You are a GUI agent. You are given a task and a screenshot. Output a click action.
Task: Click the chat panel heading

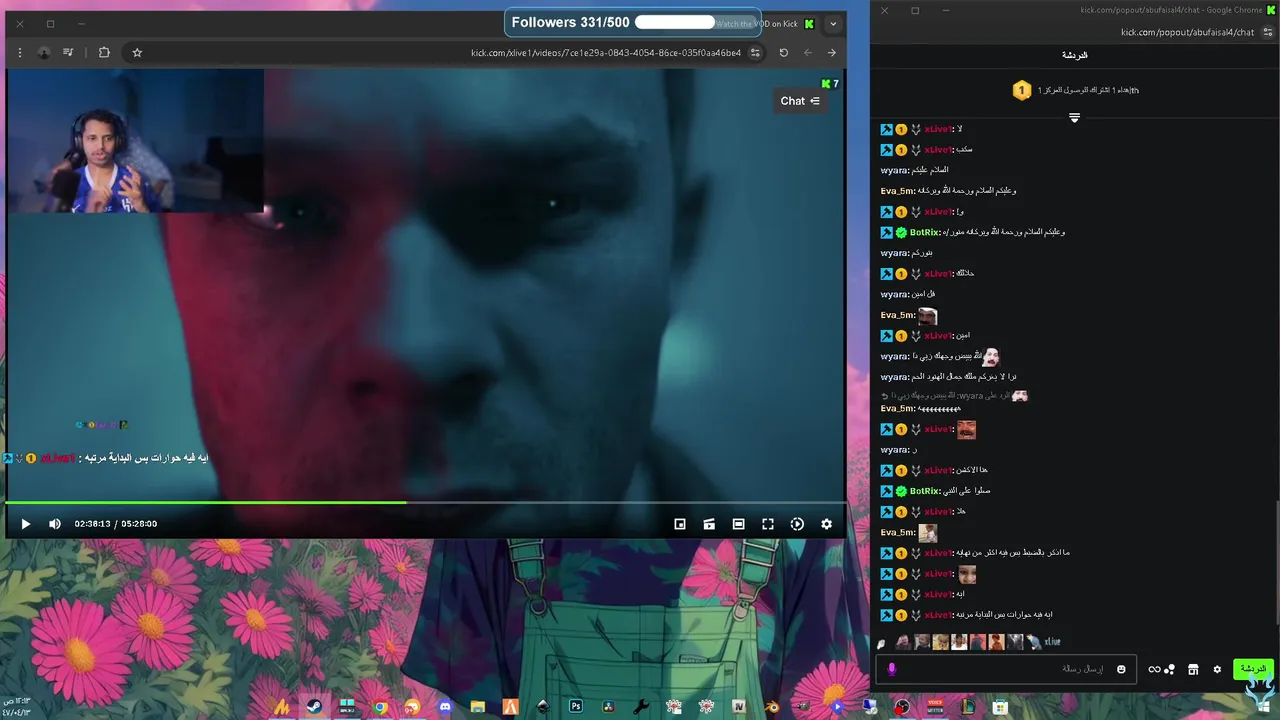pyautogui.click(x=1074, y=55)
